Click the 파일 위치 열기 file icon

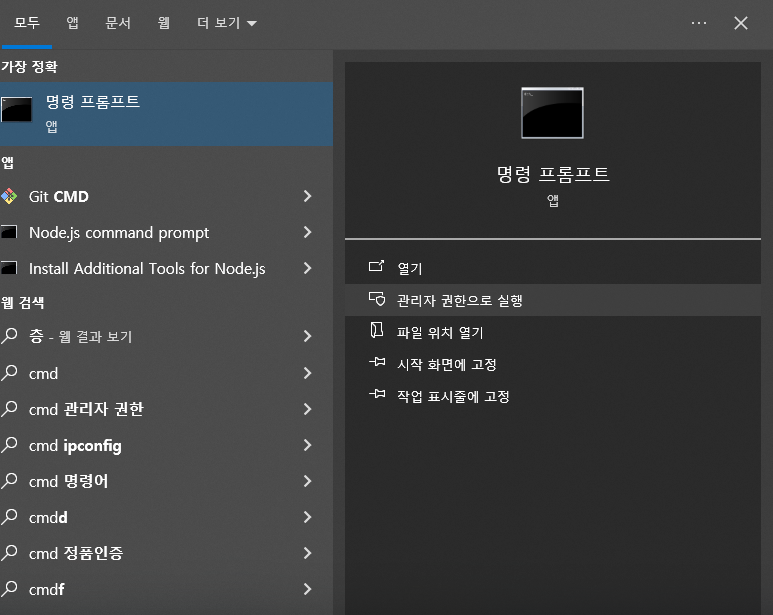click(x=377, y=330)
